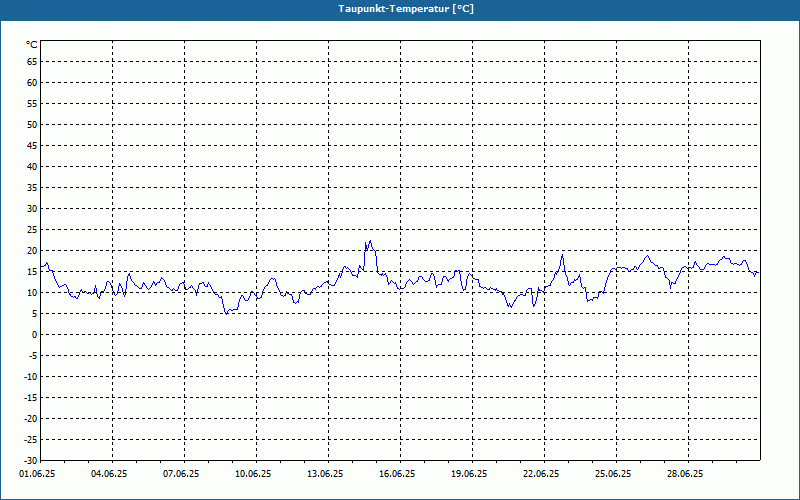This screenshot has height=500, width=800.
Task: Click the 0 value on the y-axis
Action: 35,335
